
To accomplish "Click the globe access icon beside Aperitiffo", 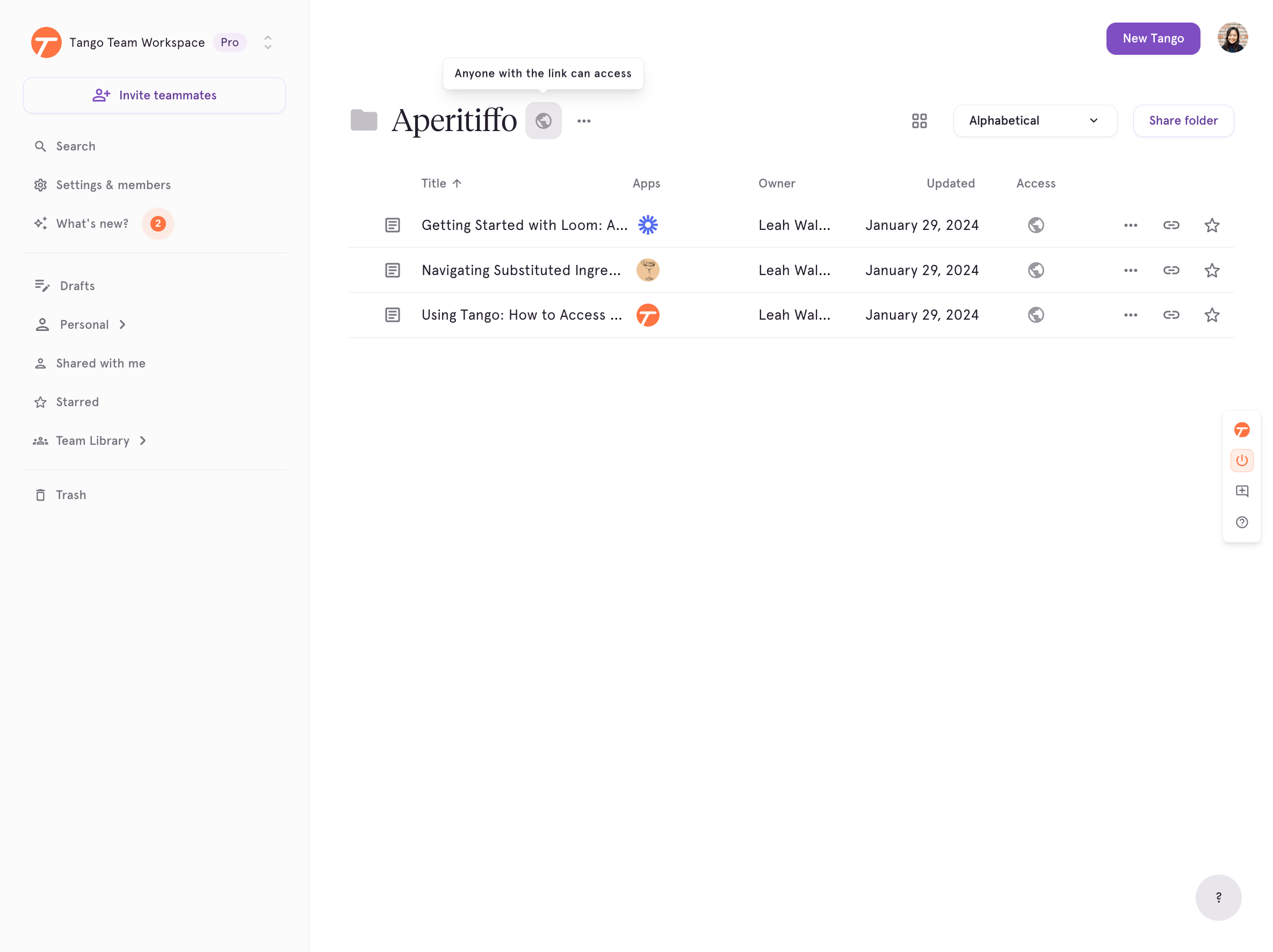I will 543,121.
